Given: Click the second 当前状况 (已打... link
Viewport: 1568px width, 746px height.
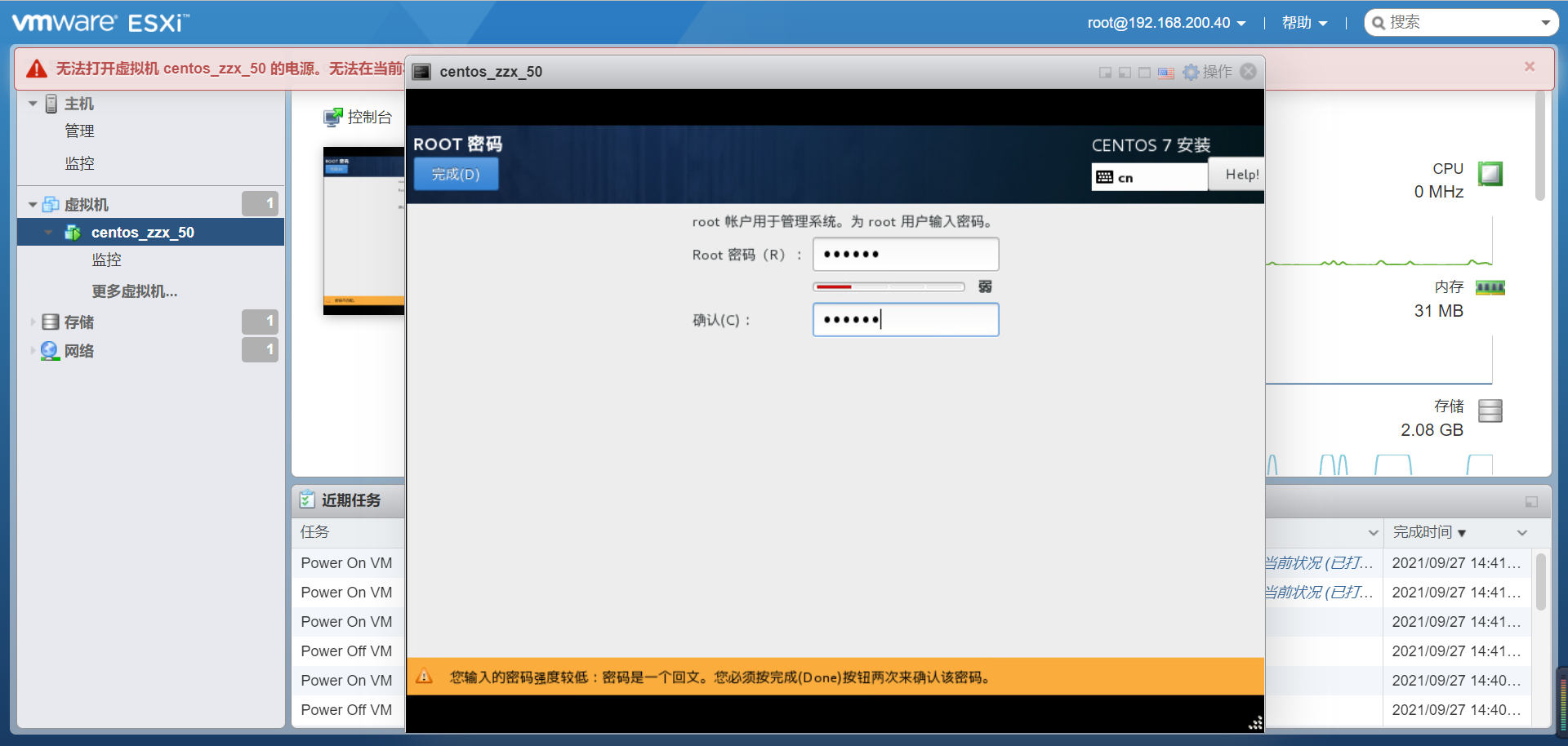Looking at the screenshot, I should 1318,593.
